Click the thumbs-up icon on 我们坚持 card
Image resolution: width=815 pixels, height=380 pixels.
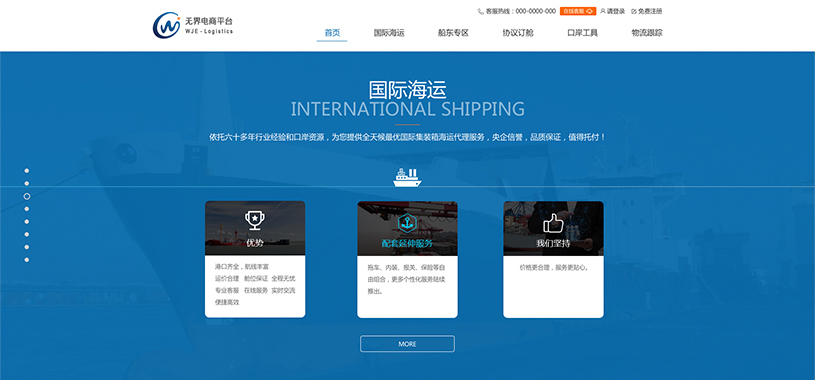553,223
